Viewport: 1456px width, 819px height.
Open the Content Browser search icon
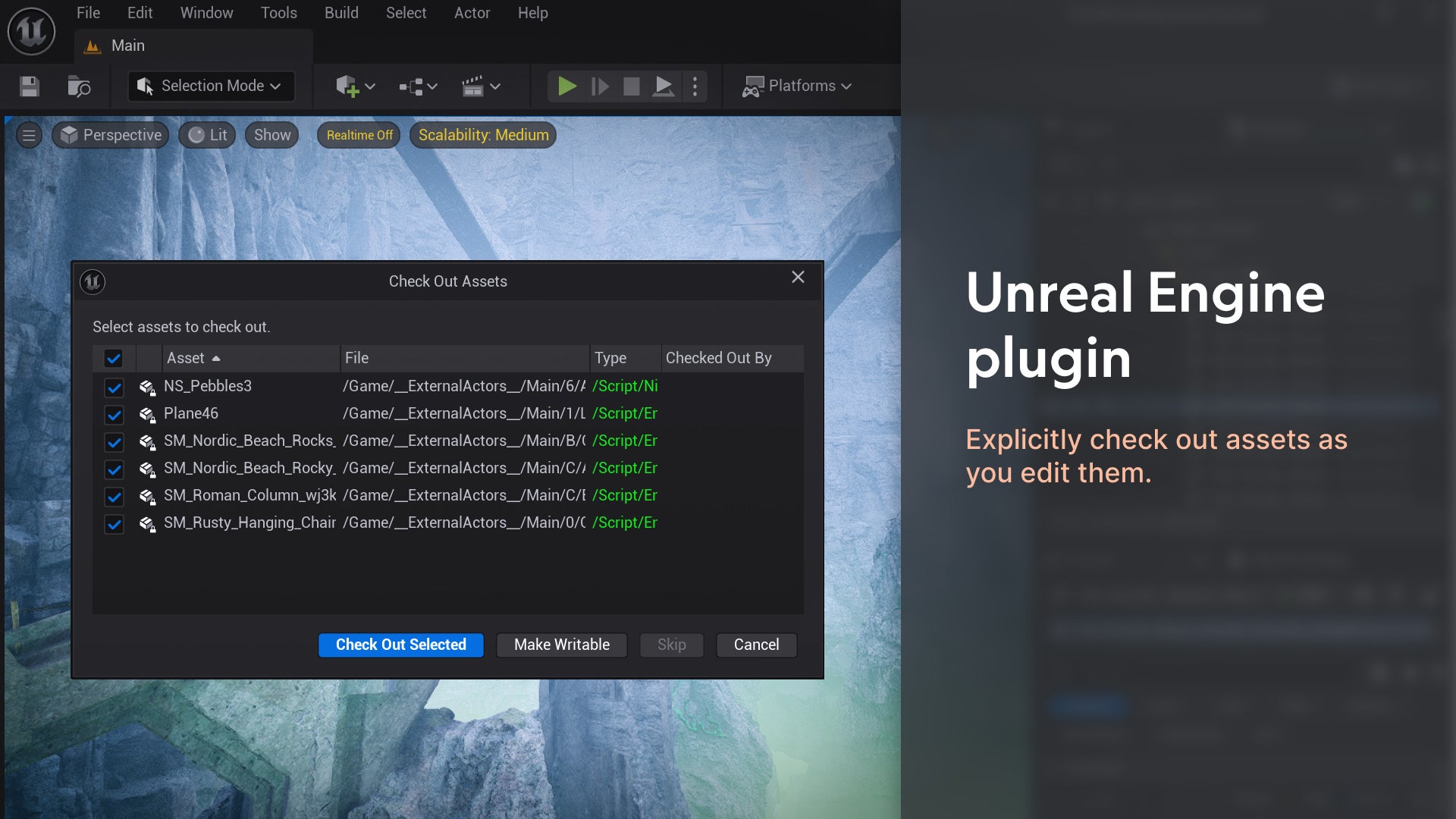(79, 86)
